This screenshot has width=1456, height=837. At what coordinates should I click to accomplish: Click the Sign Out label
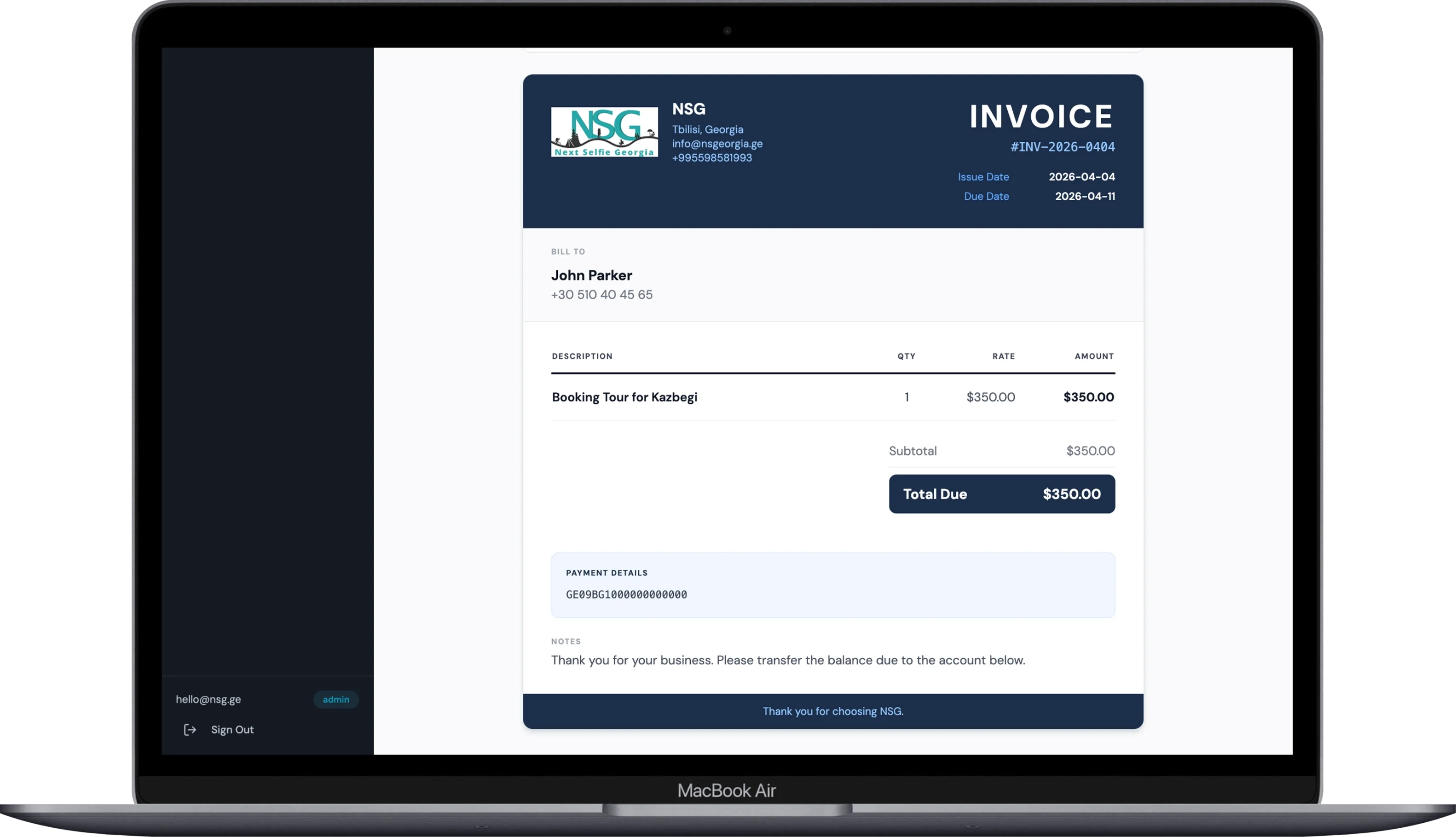[232, 730]
